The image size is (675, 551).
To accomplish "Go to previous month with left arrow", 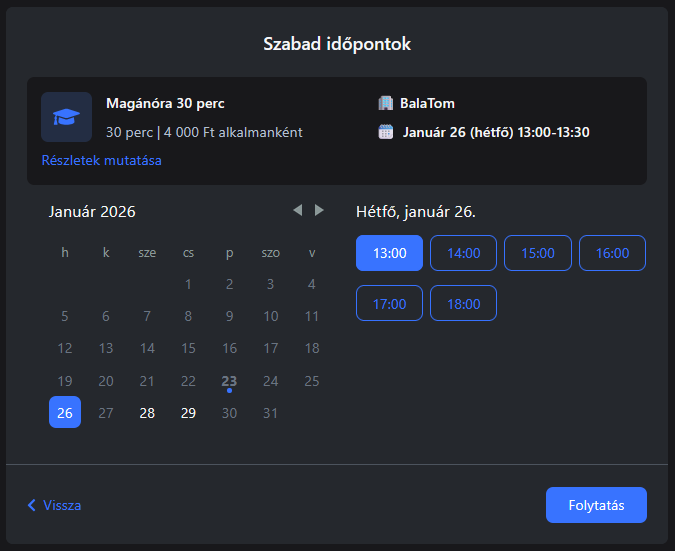I will coord(297,210).
